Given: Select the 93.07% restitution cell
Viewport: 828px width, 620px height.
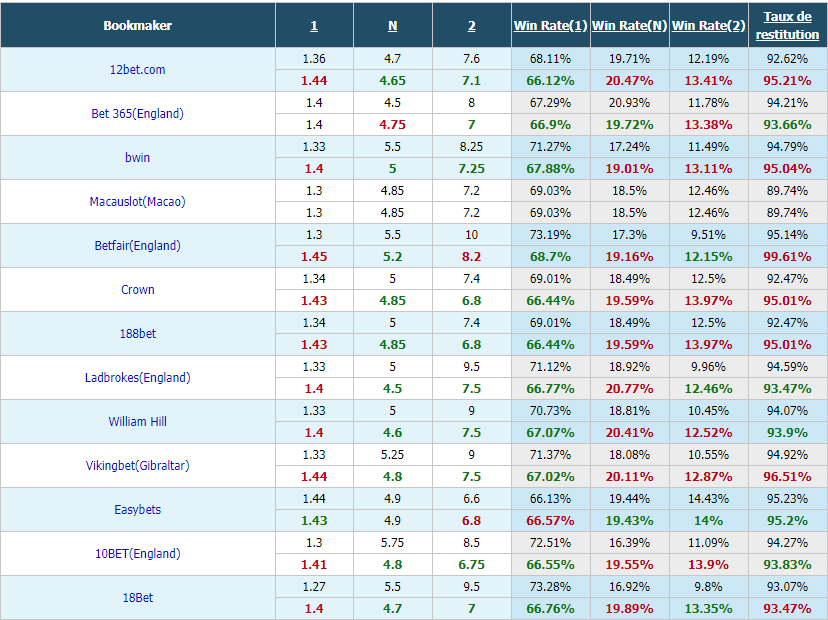Looking at the screenshot, I should [787, 587].
